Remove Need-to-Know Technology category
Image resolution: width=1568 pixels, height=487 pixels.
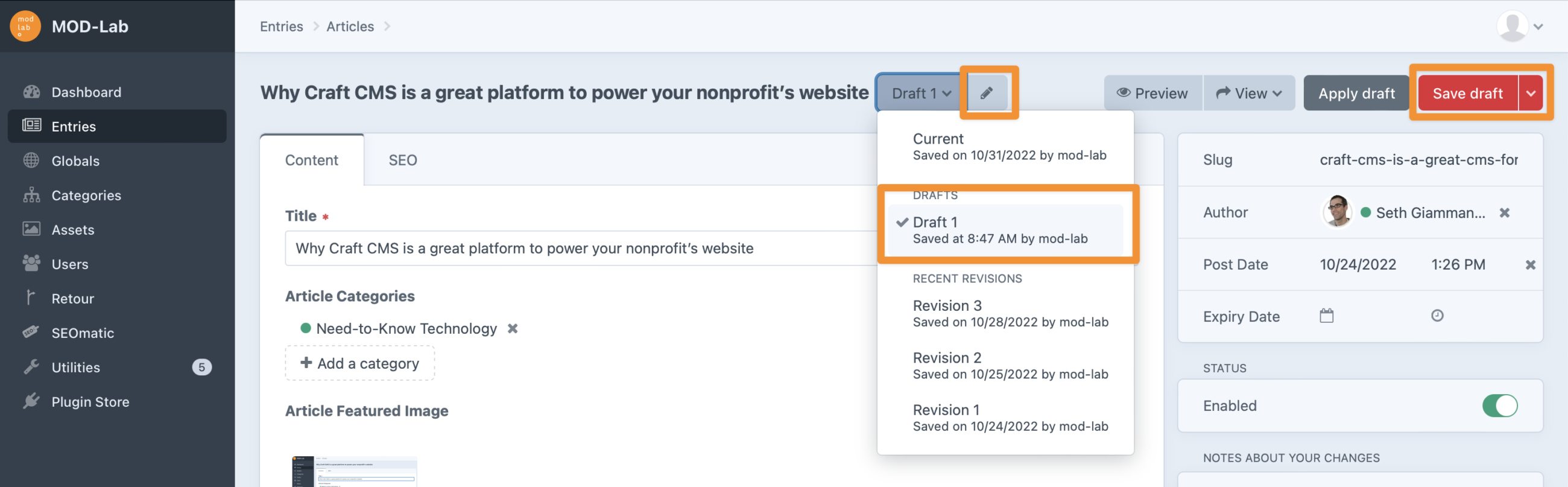point(513,329)
